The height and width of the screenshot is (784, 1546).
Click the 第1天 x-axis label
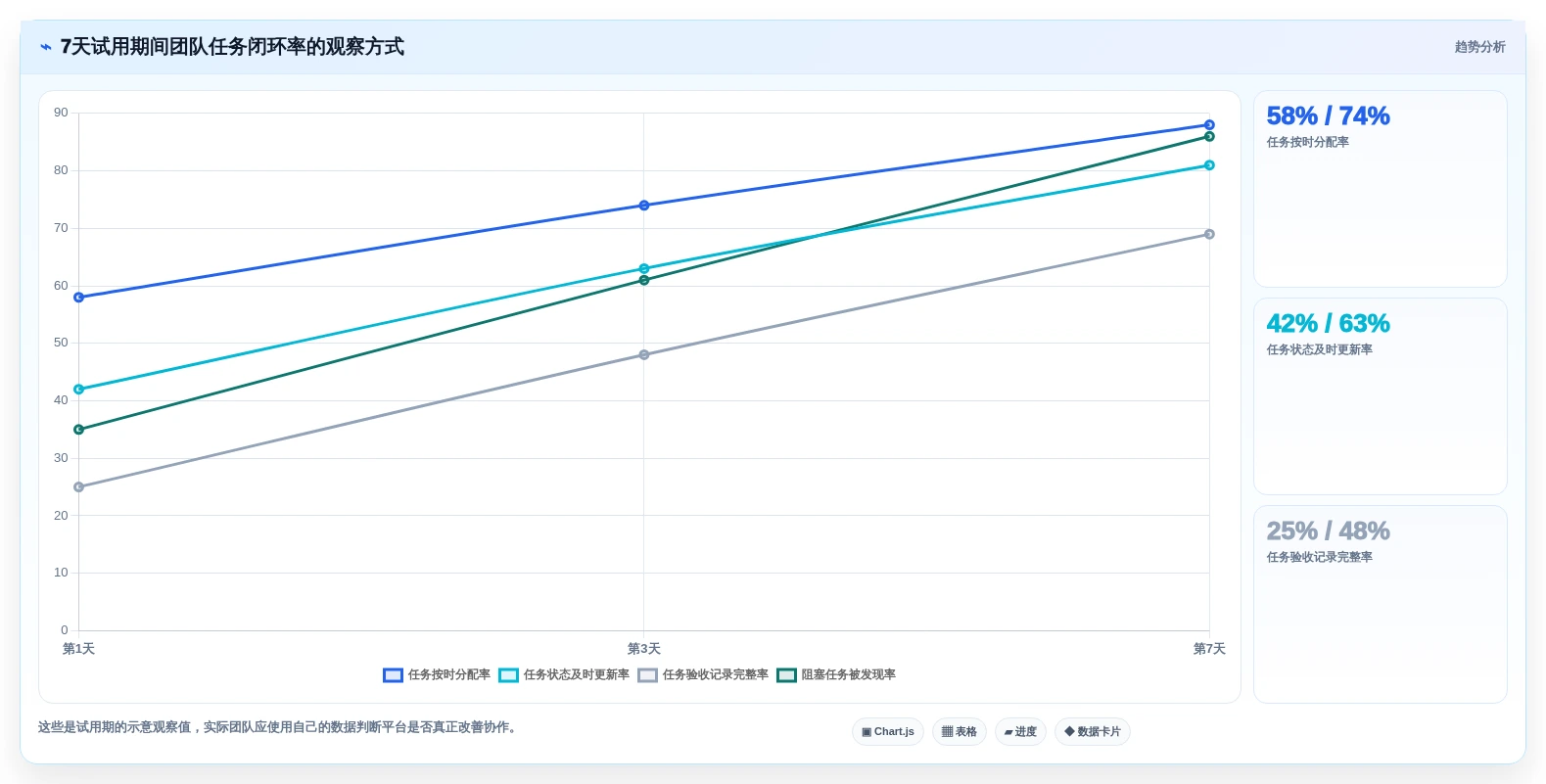coord(79,649)
